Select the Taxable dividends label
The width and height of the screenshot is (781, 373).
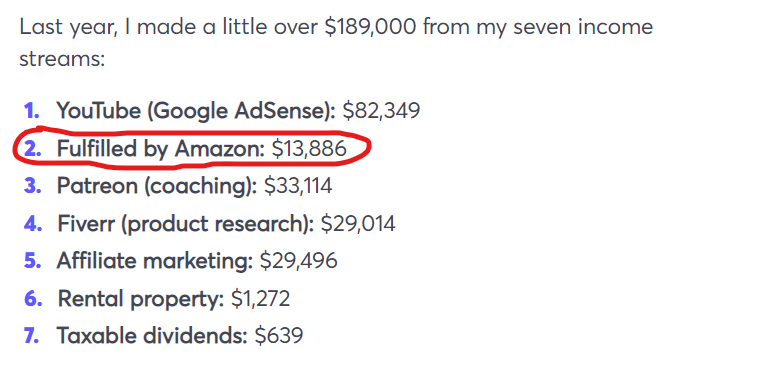[152, 337]
